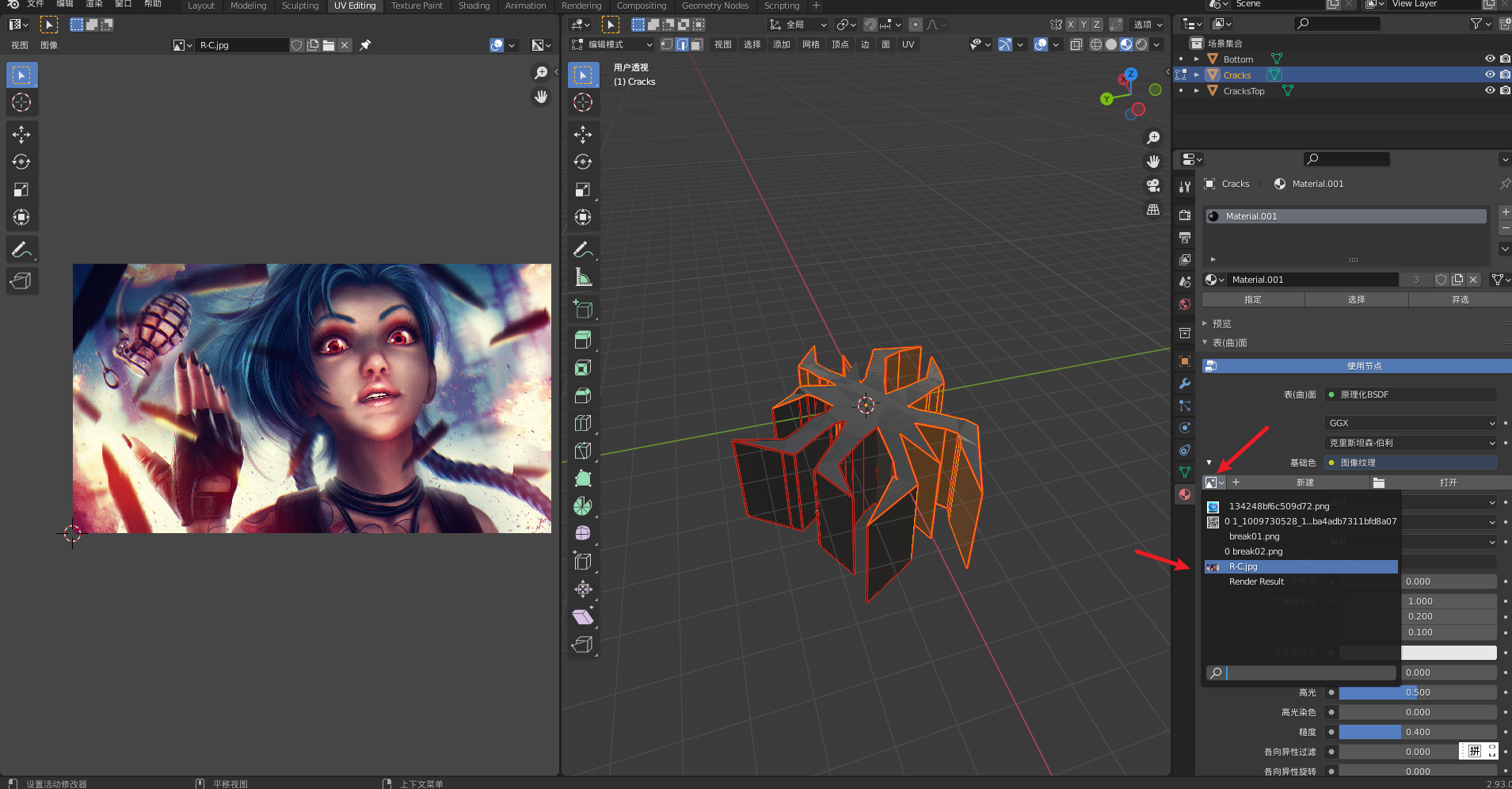Select the Smooth vertices tool
This screenshot has height=789, width=1512.
click(x=583, y=533)
